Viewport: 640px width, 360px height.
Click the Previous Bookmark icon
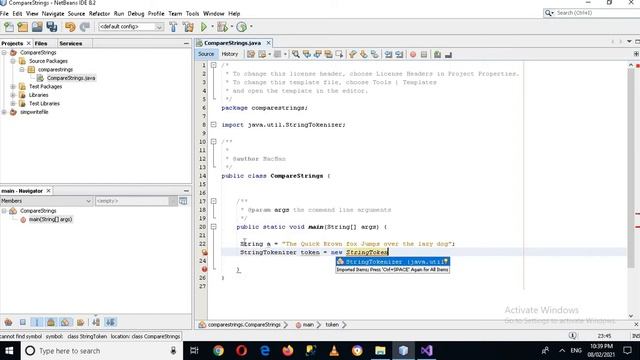coord(353,54)
